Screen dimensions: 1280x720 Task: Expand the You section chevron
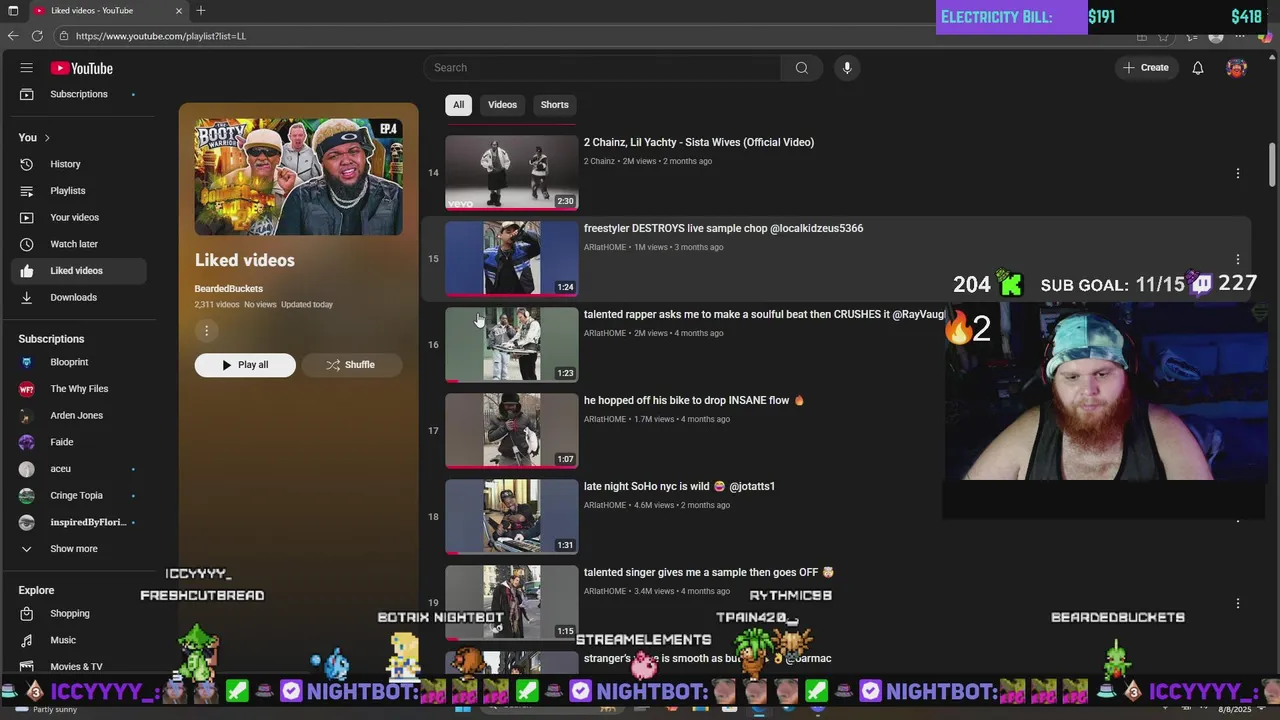pyautogui.click(x=47, y=138)
